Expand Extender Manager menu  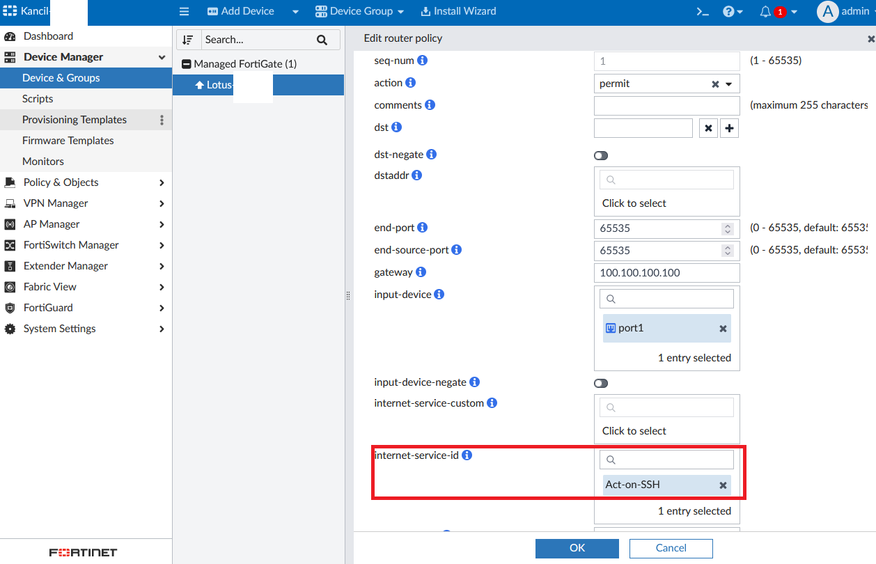(x=161, y=266)
